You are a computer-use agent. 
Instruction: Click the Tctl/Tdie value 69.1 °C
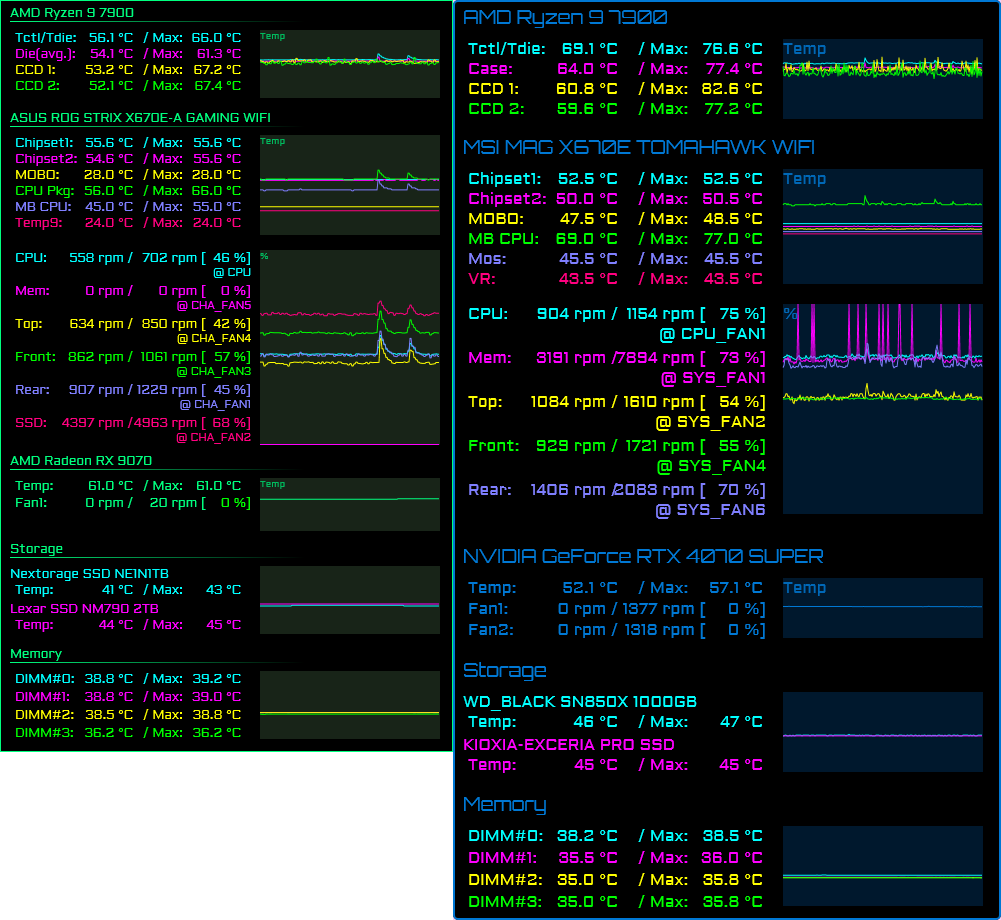tap(589, 49)
